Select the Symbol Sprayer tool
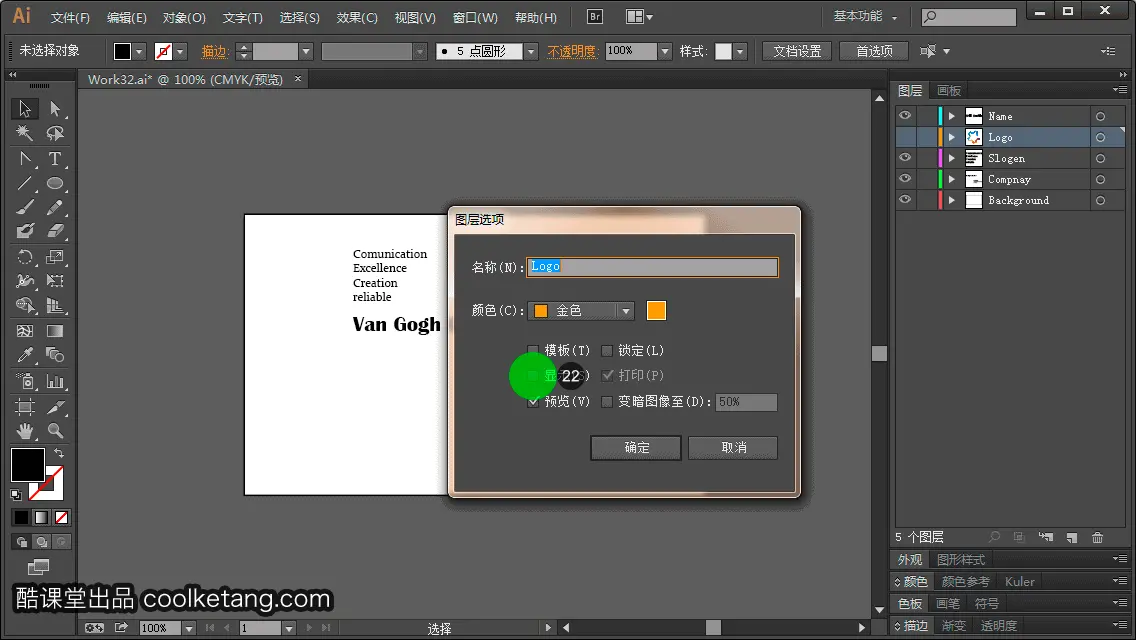The height and width of the screenshot is (640, 1136). [x=25, y=381]
